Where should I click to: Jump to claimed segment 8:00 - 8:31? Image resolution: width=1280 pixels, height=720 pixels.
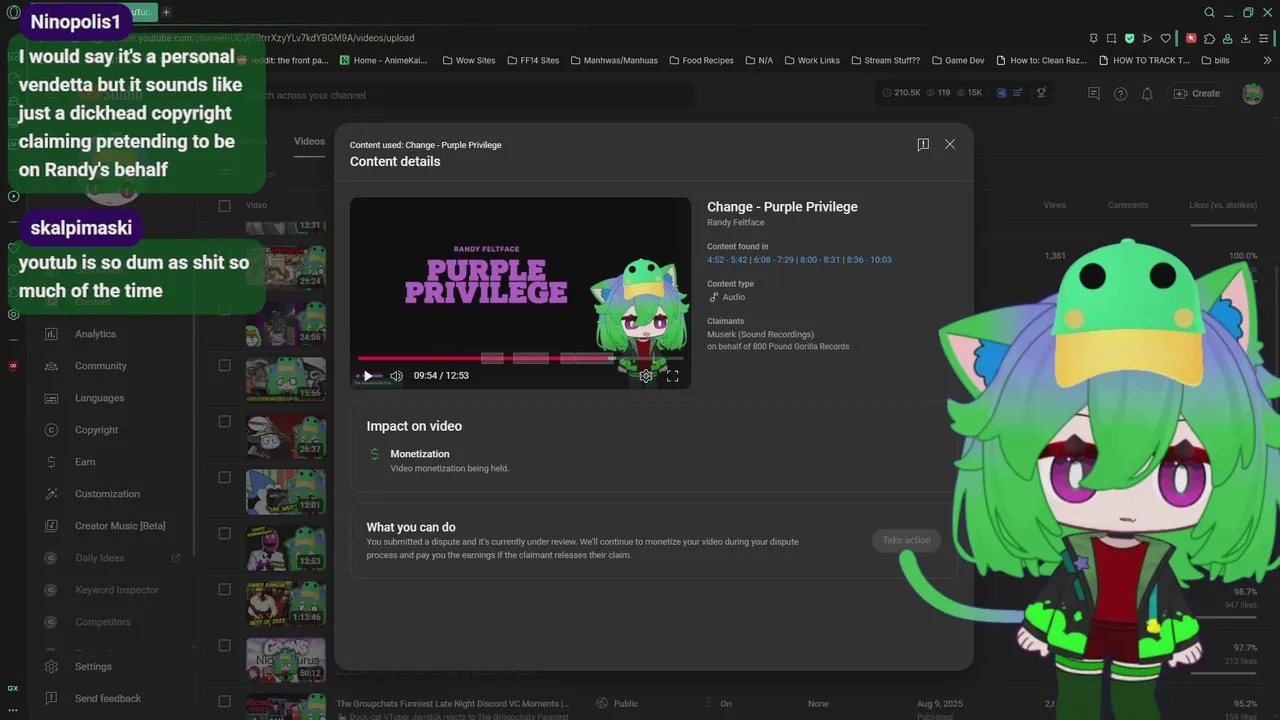[x=820, y=260]
